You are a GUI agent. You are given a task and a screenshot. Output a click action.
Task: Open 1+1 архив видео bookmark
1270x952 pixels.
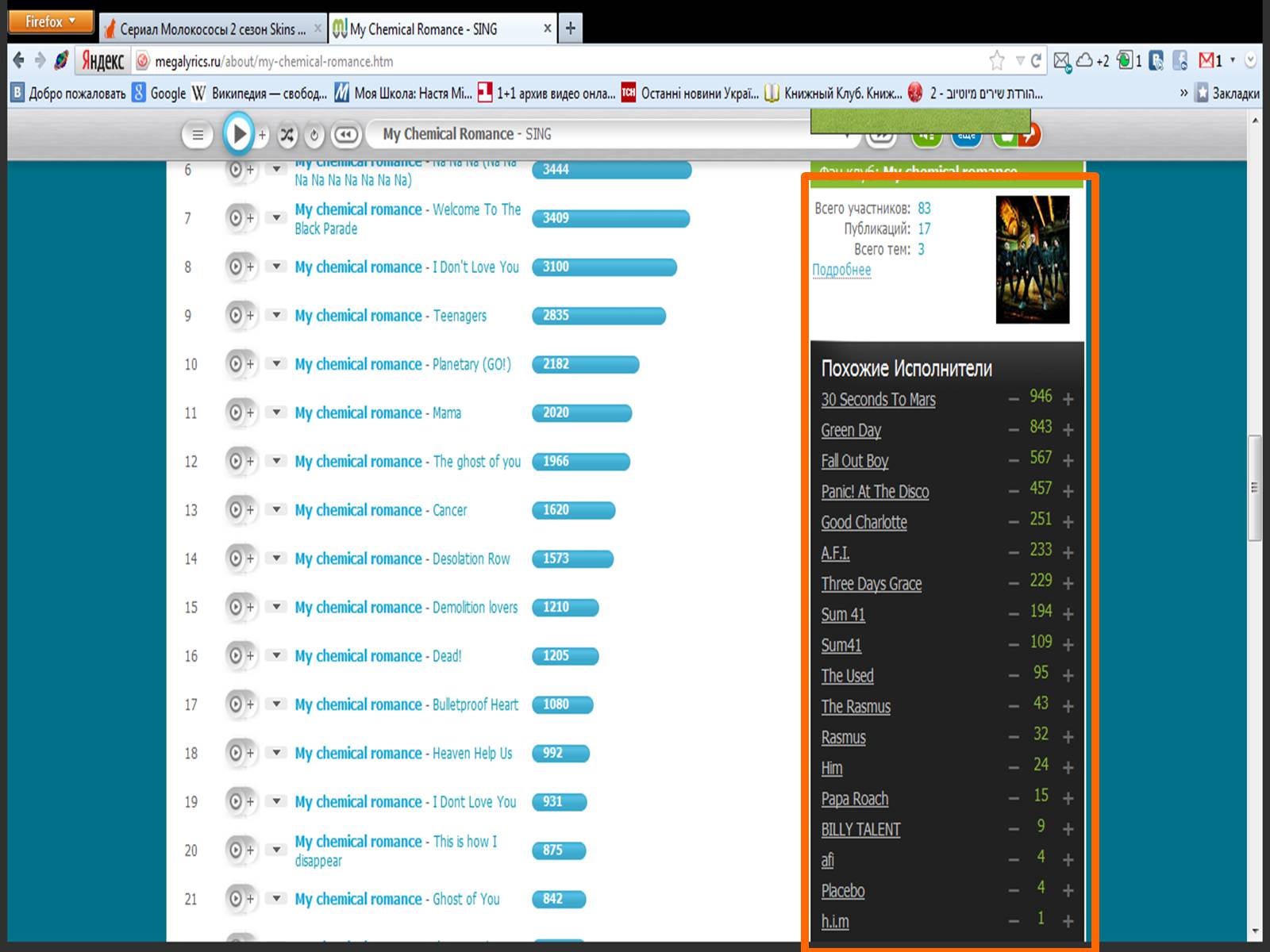click(547, 94)
